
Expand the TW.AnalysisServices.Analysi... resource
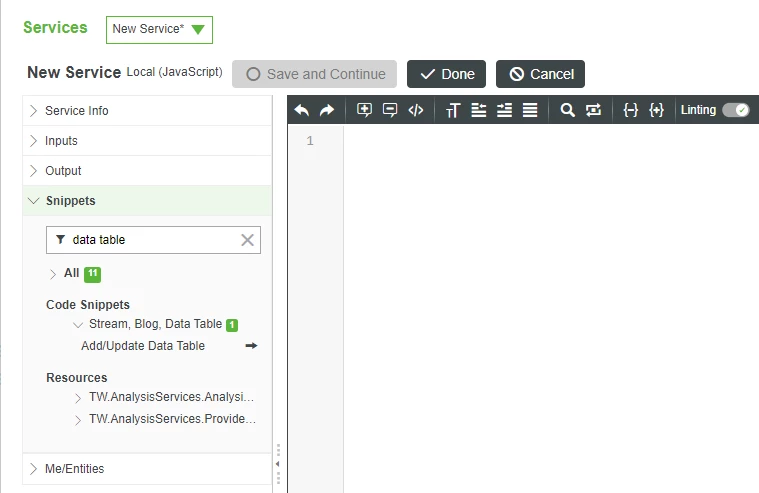(77, 398)
